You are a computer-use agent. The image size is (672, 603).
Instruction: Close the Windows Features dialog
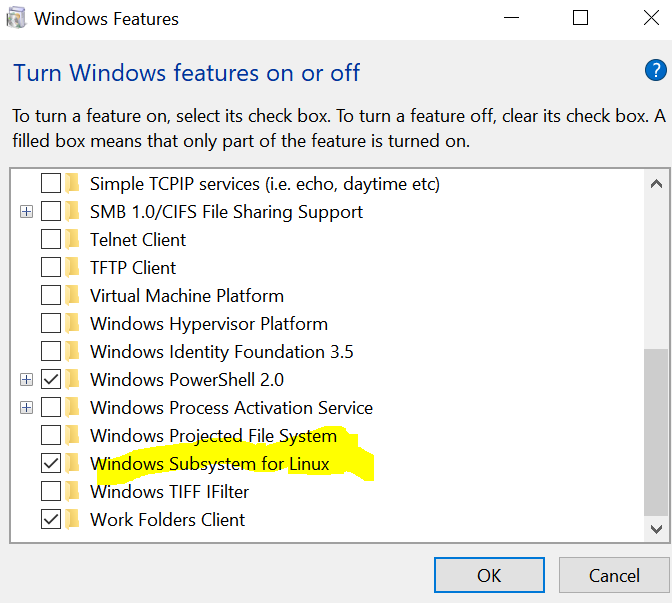pyautogui.click(x=651, y=18)
